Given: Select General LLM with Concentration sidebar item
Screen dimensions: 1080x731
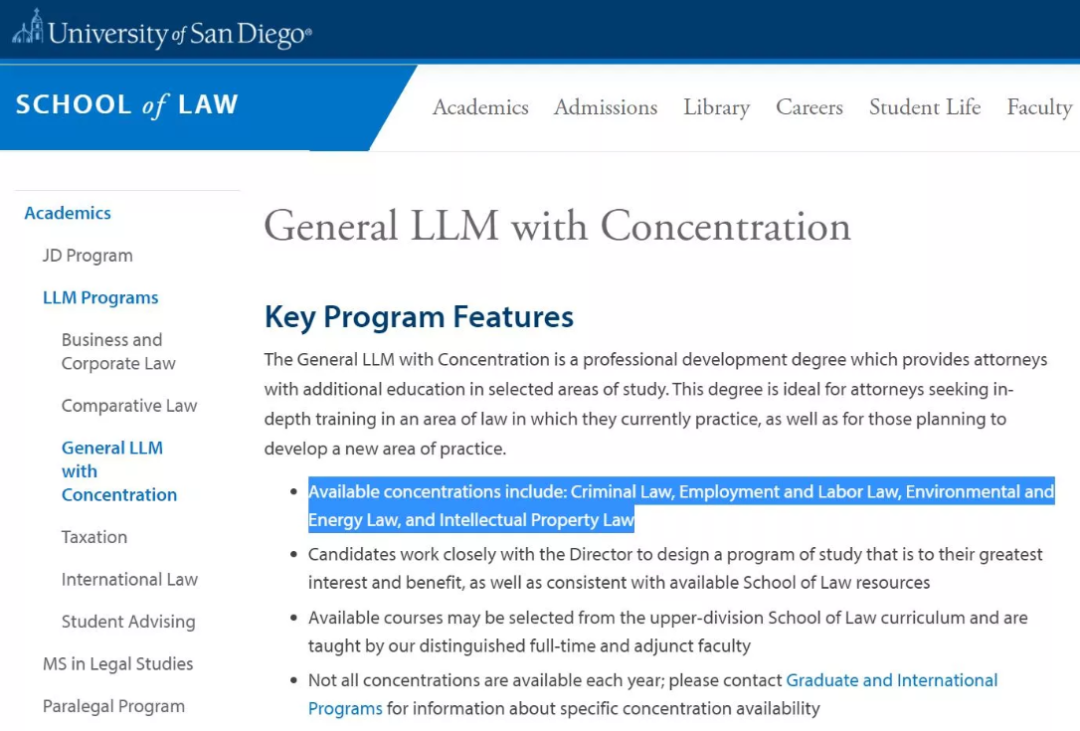Looking at the screenshot, I should (119, 471).
